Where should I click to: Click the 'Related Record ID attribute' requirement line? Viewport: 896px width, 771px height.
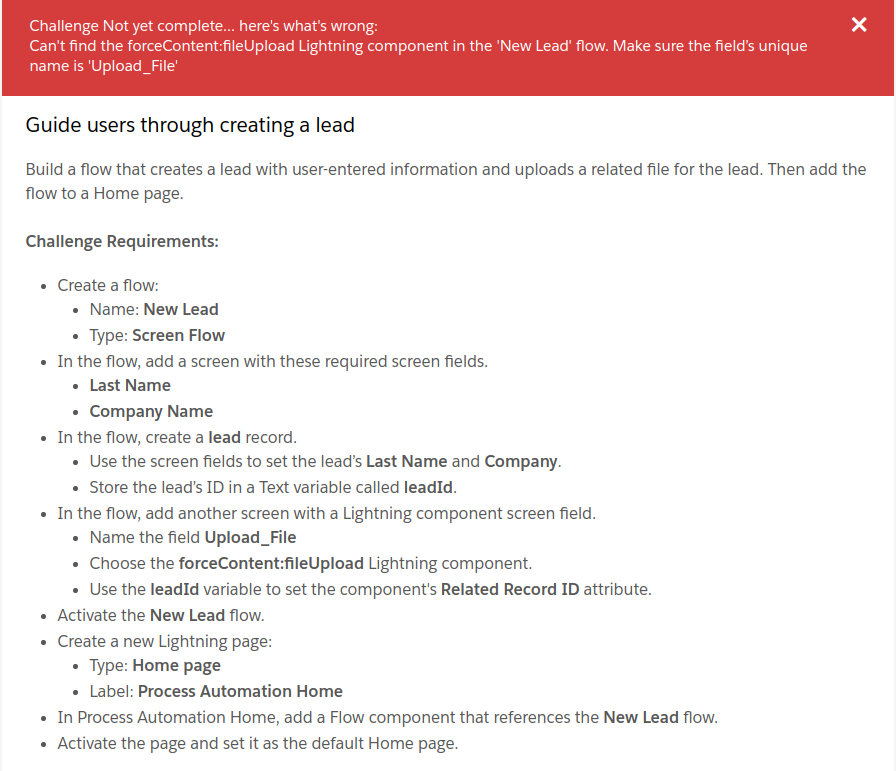coord(370,589)
